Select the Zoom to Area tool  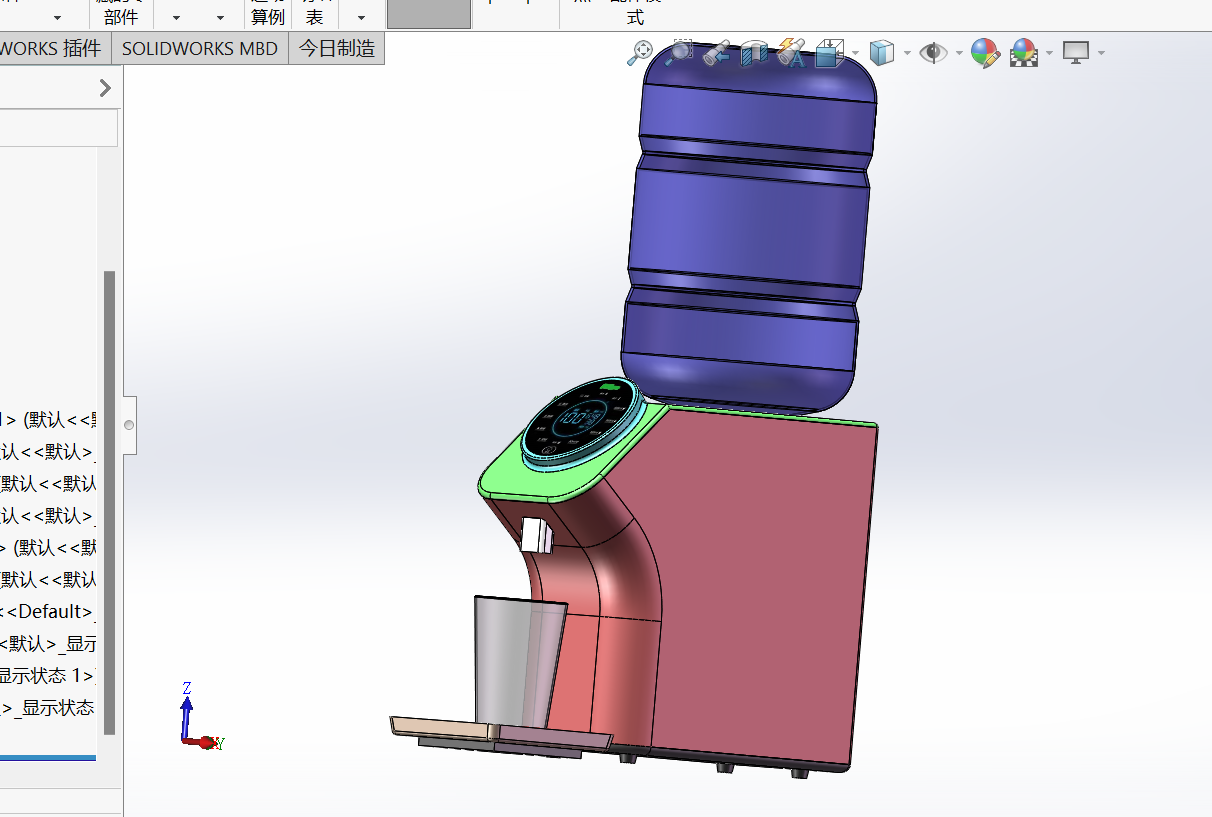click(679, 53)
